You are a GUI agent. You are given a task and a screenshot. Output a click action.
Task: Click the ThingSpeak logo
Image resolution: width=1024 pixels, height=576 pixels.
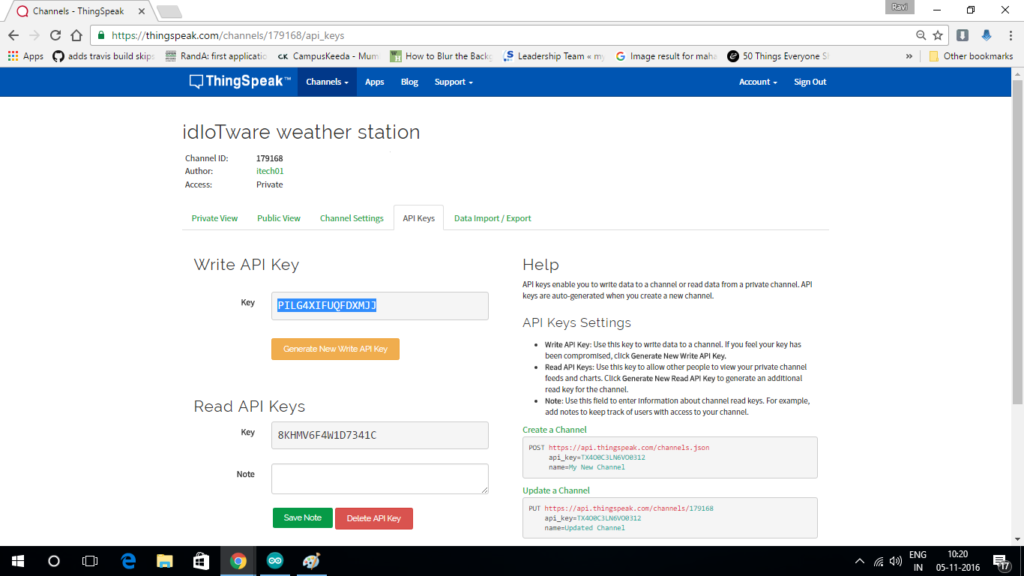coord(240,82)
